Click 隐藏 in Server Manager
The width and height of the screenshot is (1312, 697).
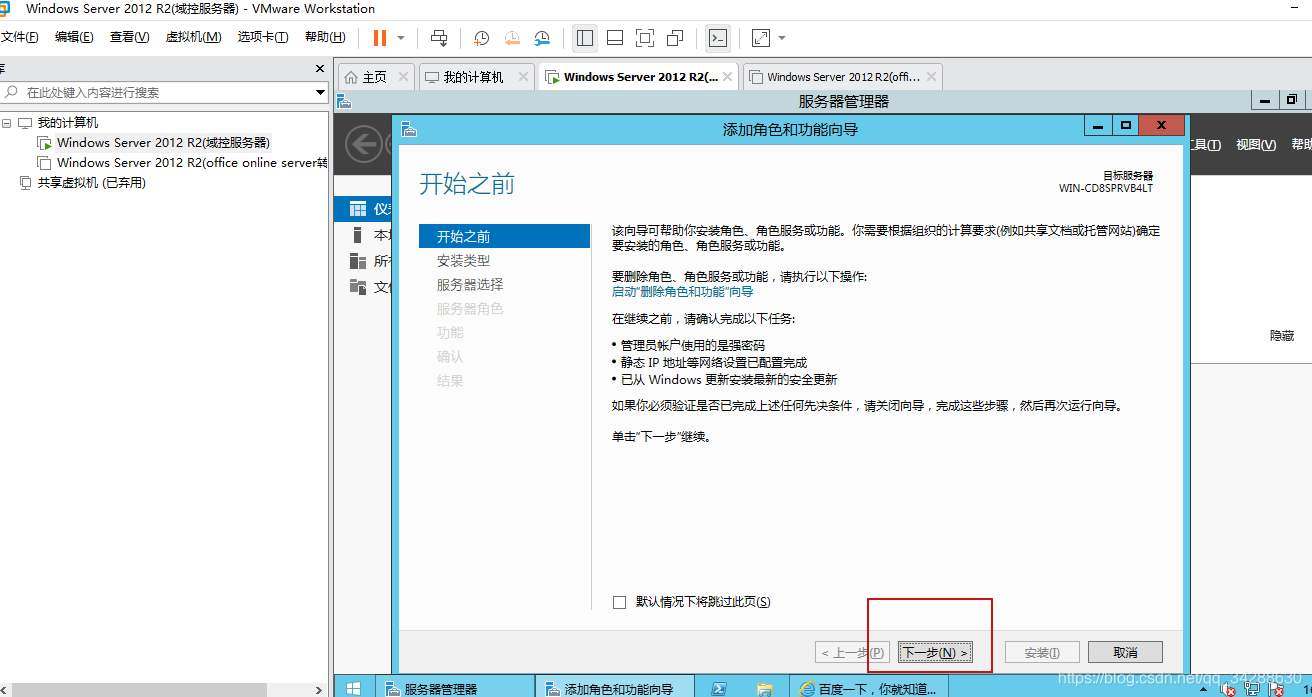tap(1282, 336)
